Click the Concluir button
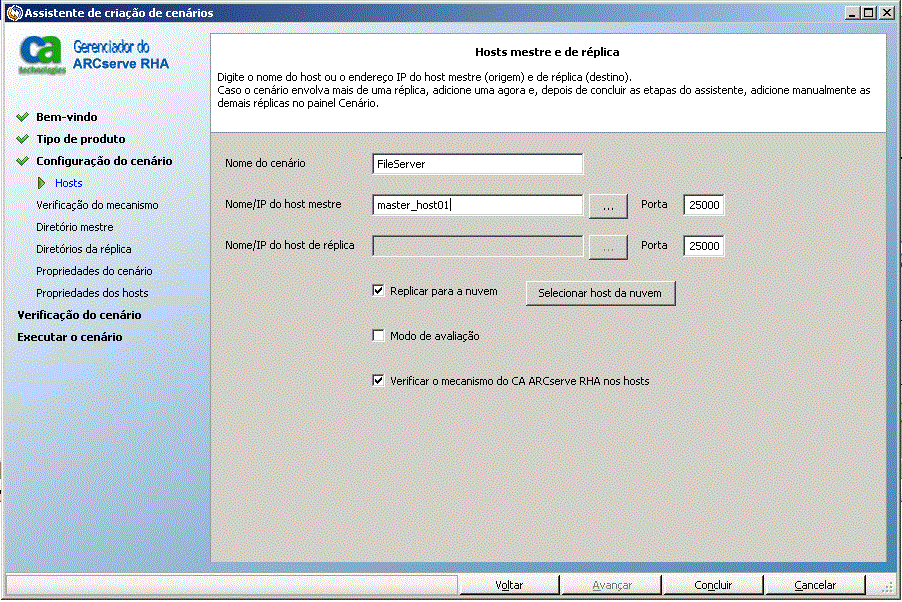The width and height of the screenshot is (902, 602). tap(713, 585)
